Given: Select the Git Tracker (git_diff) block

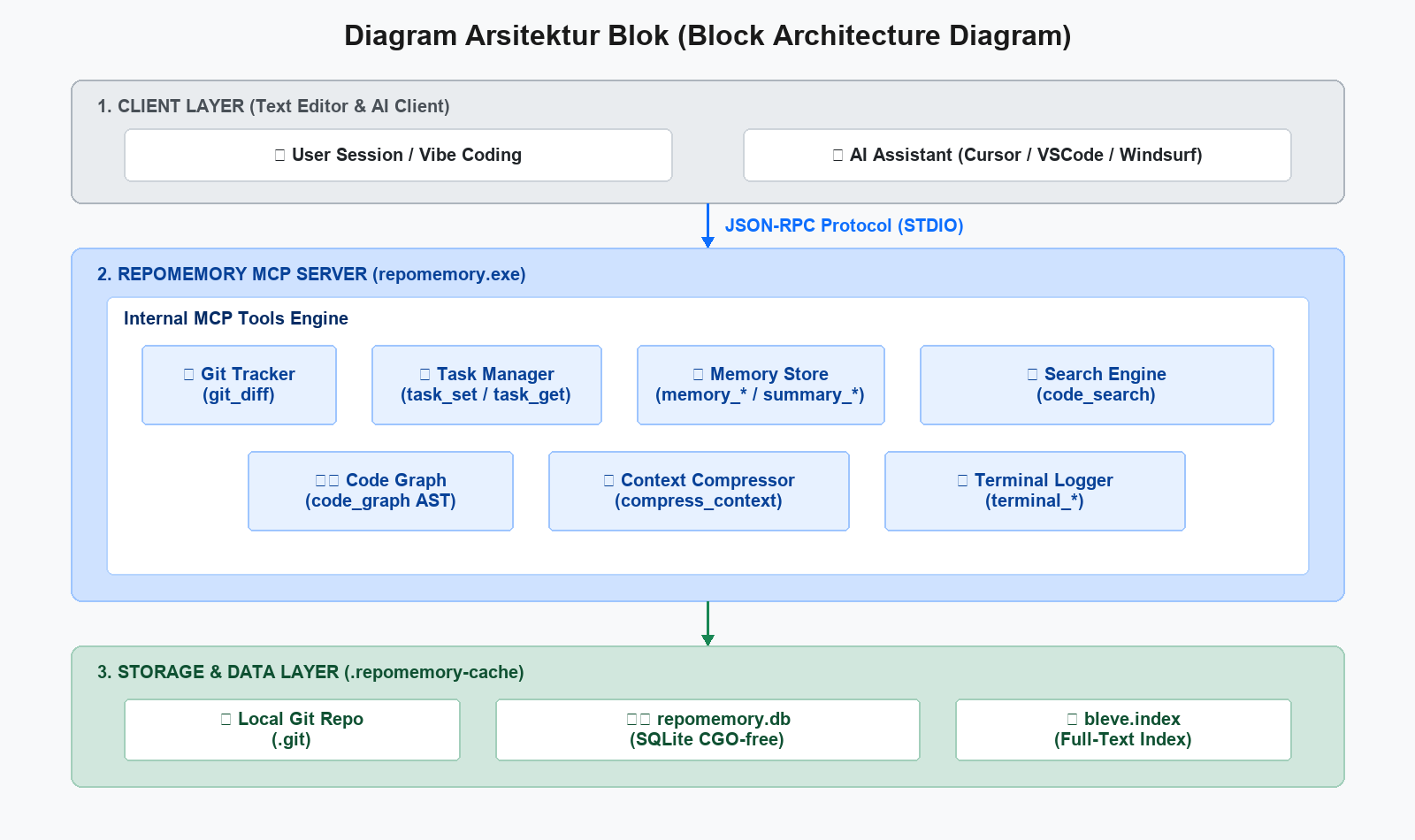Looking at the screenshot, I should coord(239,385).
